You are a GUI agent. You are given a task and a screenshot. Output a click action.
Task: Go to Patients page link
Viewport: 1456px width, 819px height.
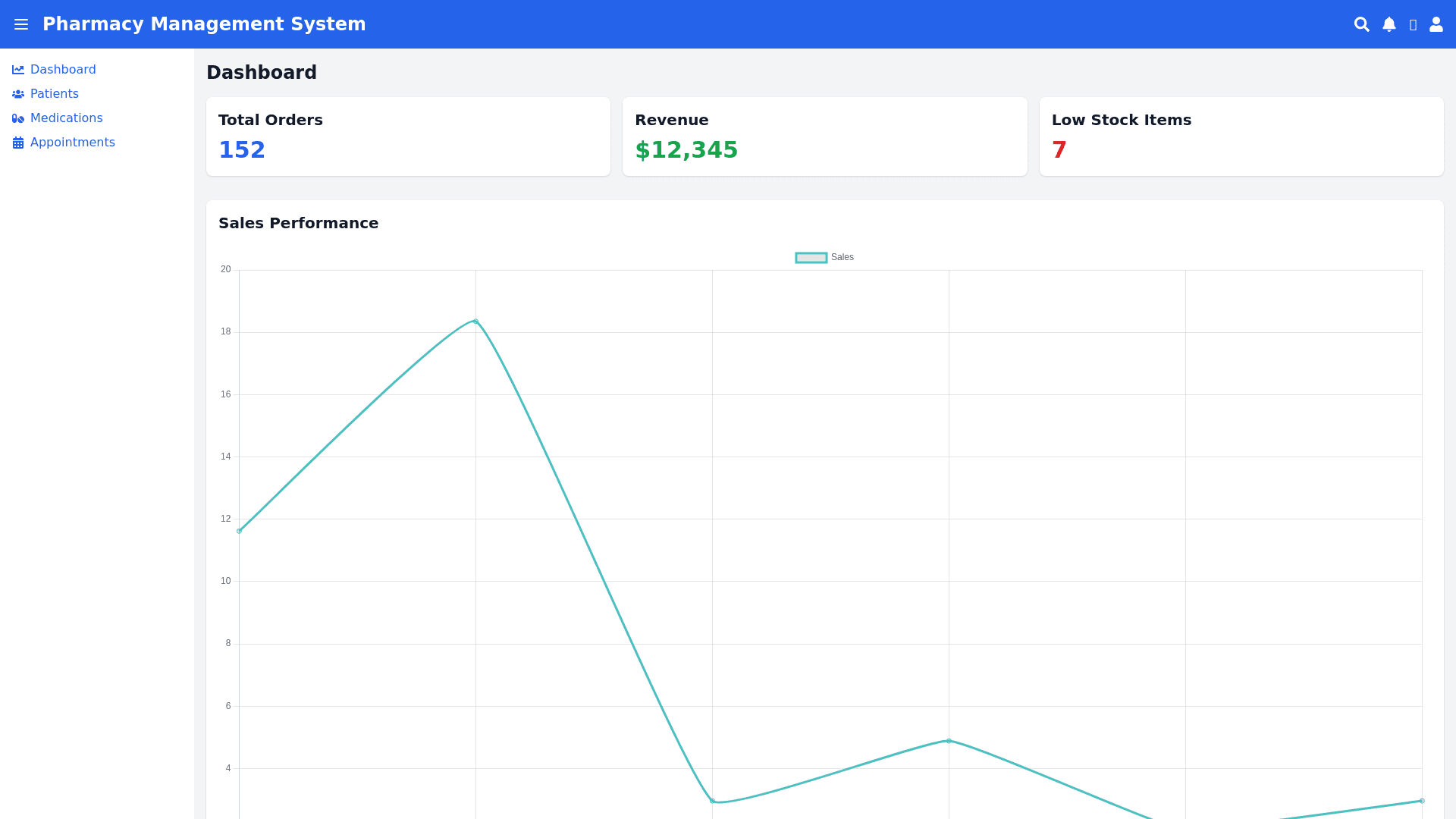coord(55,94)
